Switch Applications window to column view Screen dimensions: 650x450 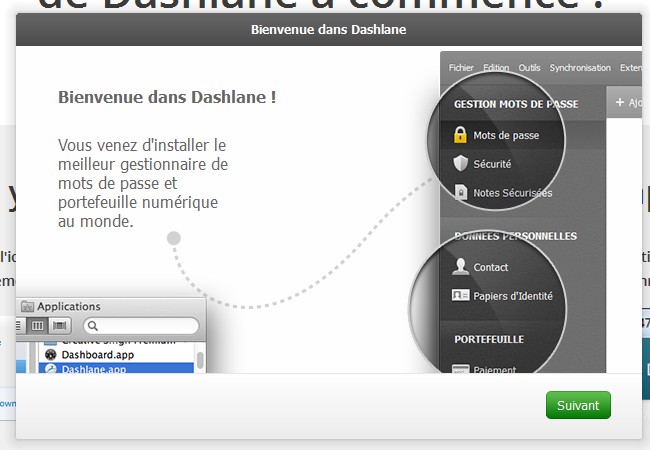click(x=38, y=326)
